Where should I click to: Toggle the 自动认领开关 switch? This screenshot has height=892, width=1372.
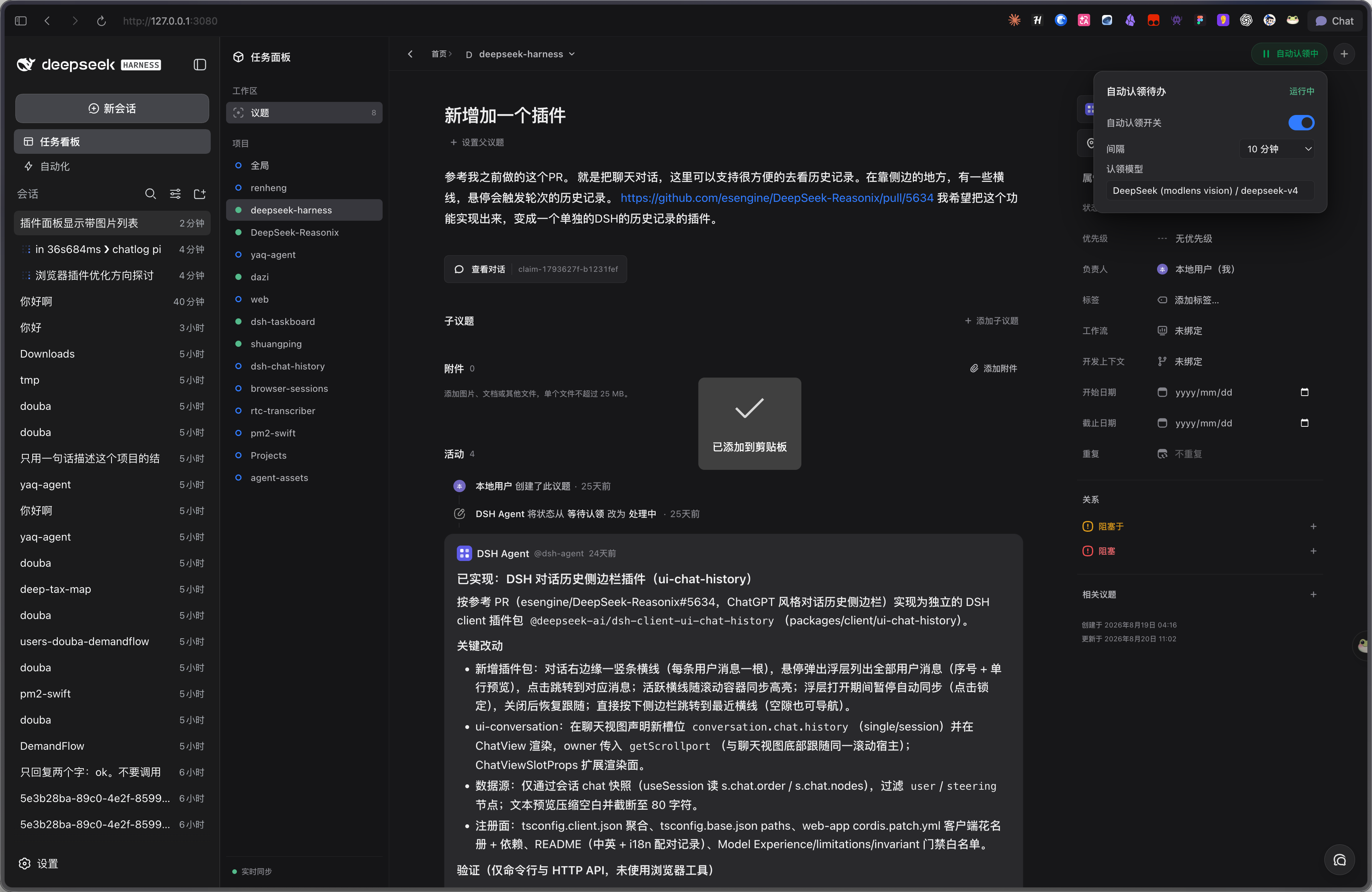coord(1301,123)
